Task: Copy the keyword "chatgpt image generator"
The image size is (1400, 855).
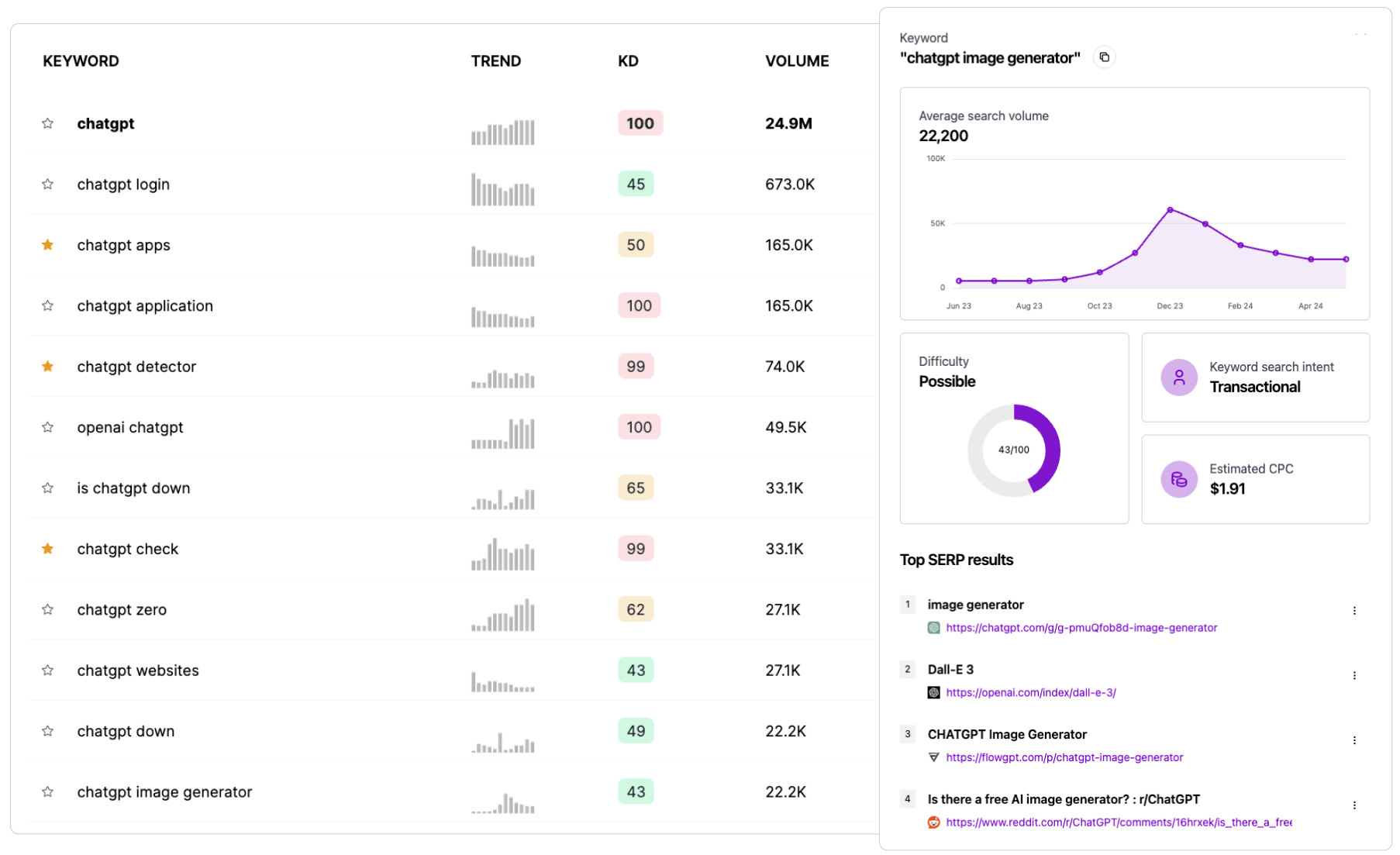Action: pyautogui.click(x=1104, y=57)
